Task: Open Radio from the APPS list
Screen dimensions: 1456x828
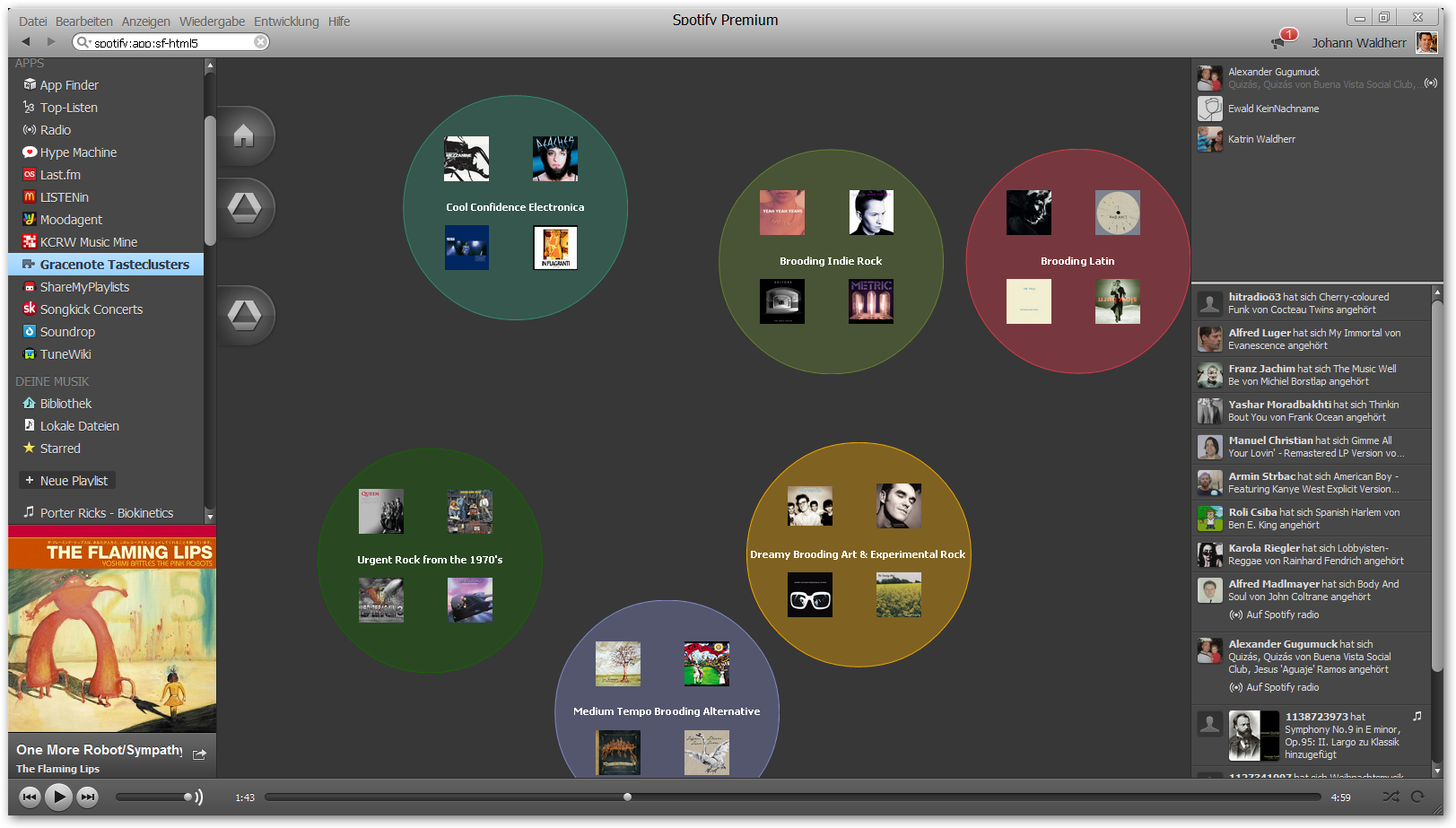Action: 106,130
